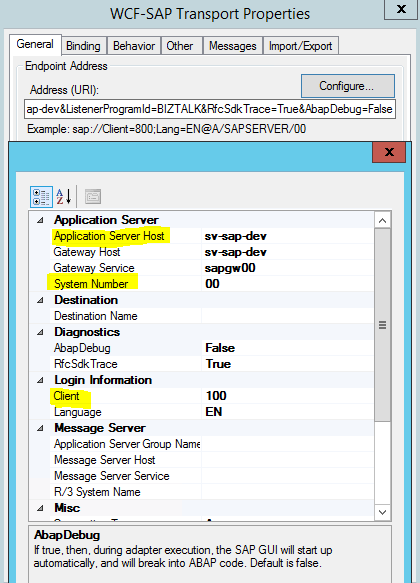Close the WCF-SAP Transport Properties window
420x583 pixels.
pyautogui.click(x=401, y=9)
